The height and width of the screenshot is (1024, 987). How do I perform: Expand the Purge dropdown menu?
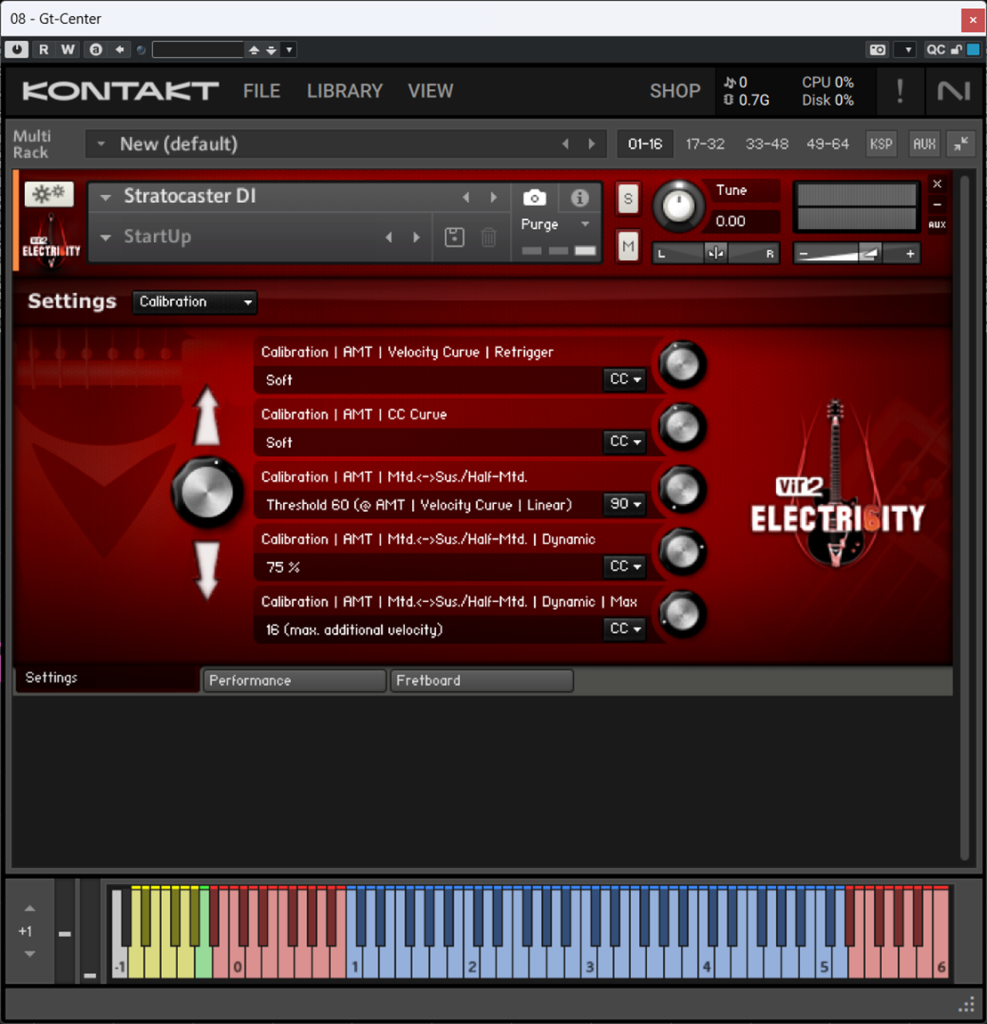[x=556, y=225]
